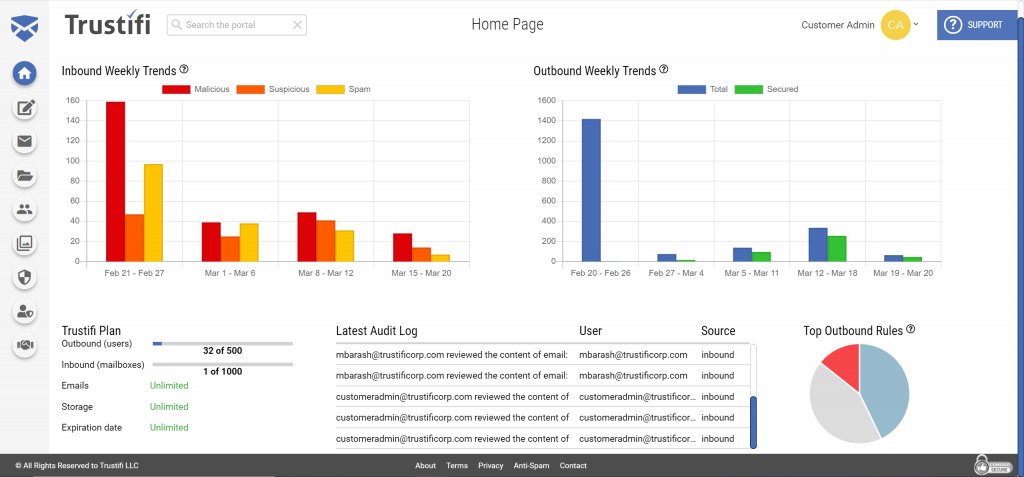Click the '32 of 500' usage text
The width and height of the screenshot is (1024, 477).
pyautogui.click(x=223, y=351)
